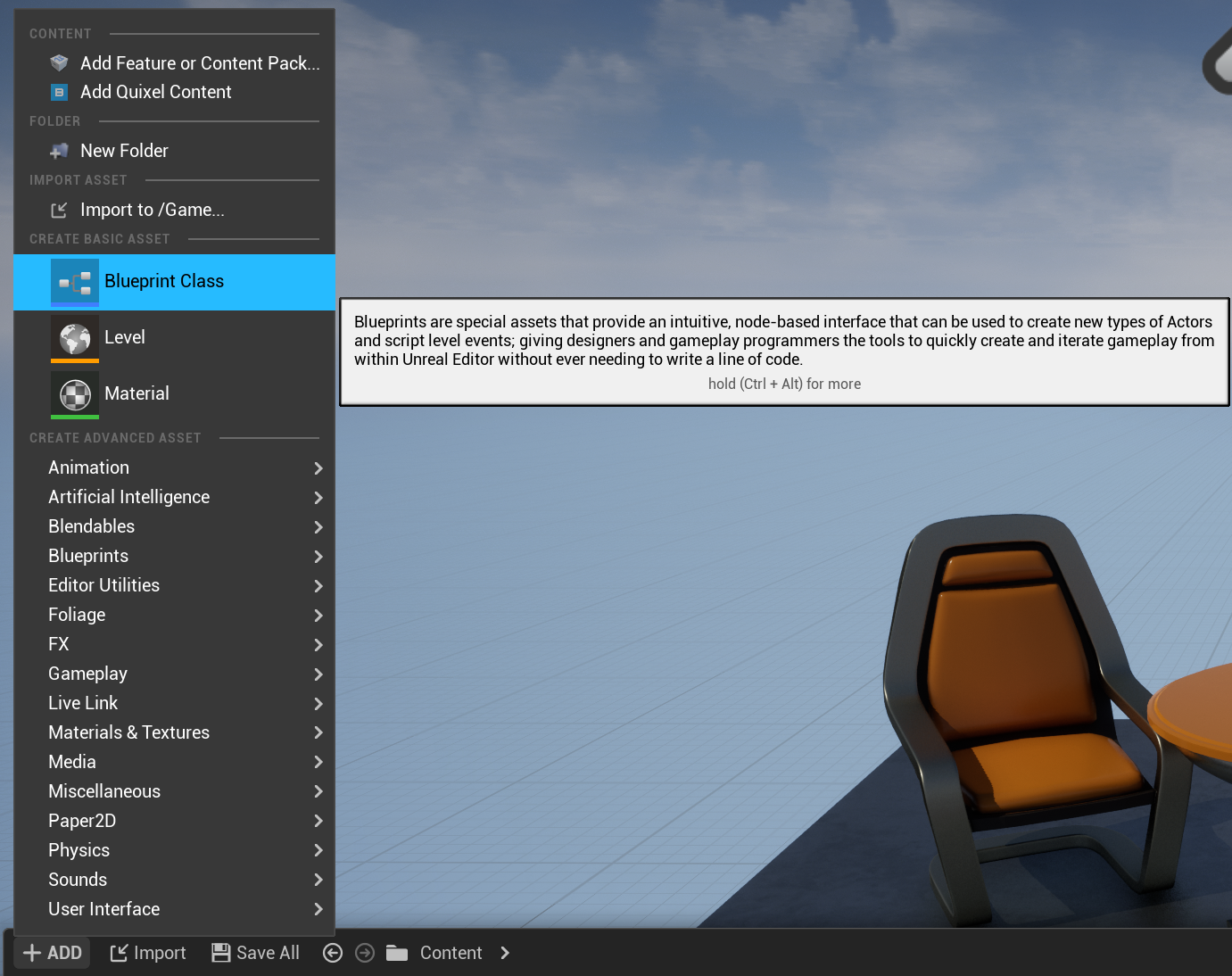Expand the Artificial Intelligence submenu arrow
The height and width of the screenshot is (976, 1232).
click(x=318, y=498)
